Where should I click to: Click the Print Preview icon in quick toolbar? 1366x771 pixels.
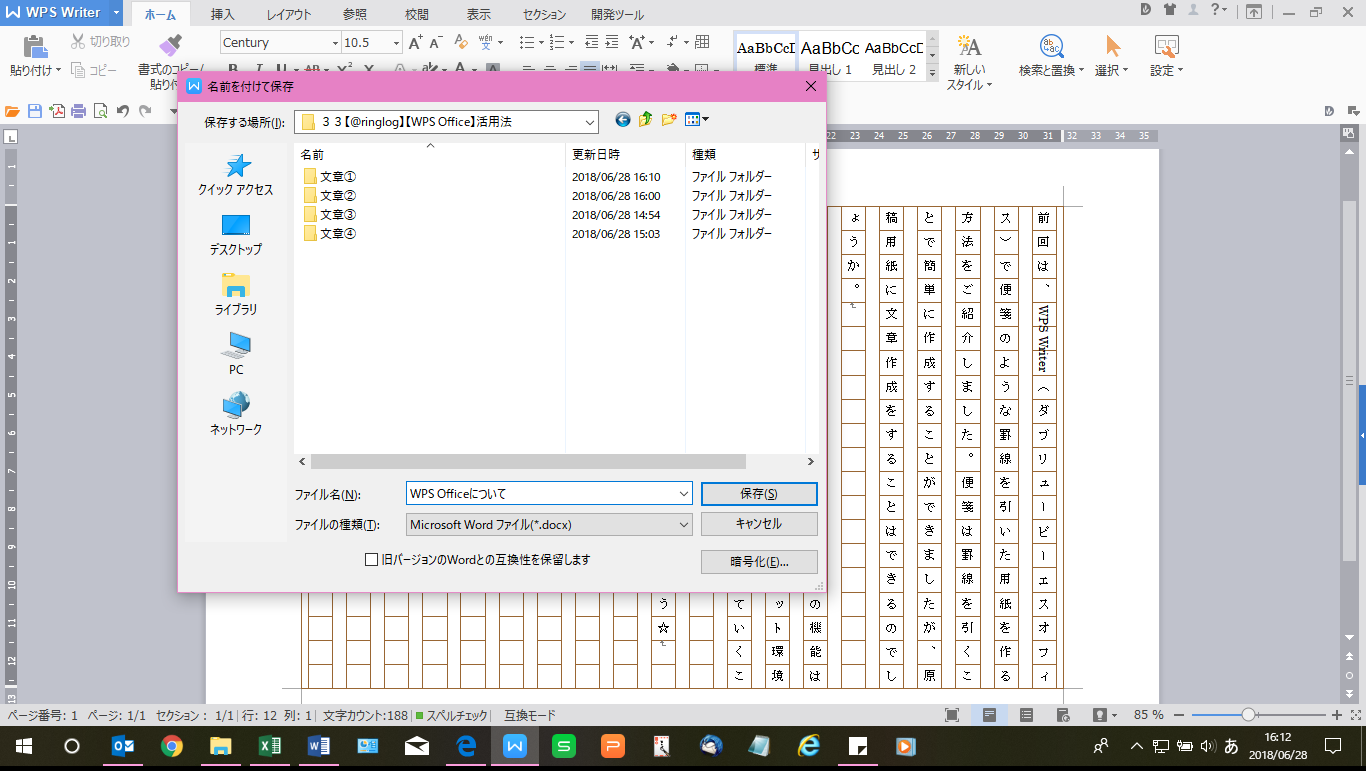[101, 111]
